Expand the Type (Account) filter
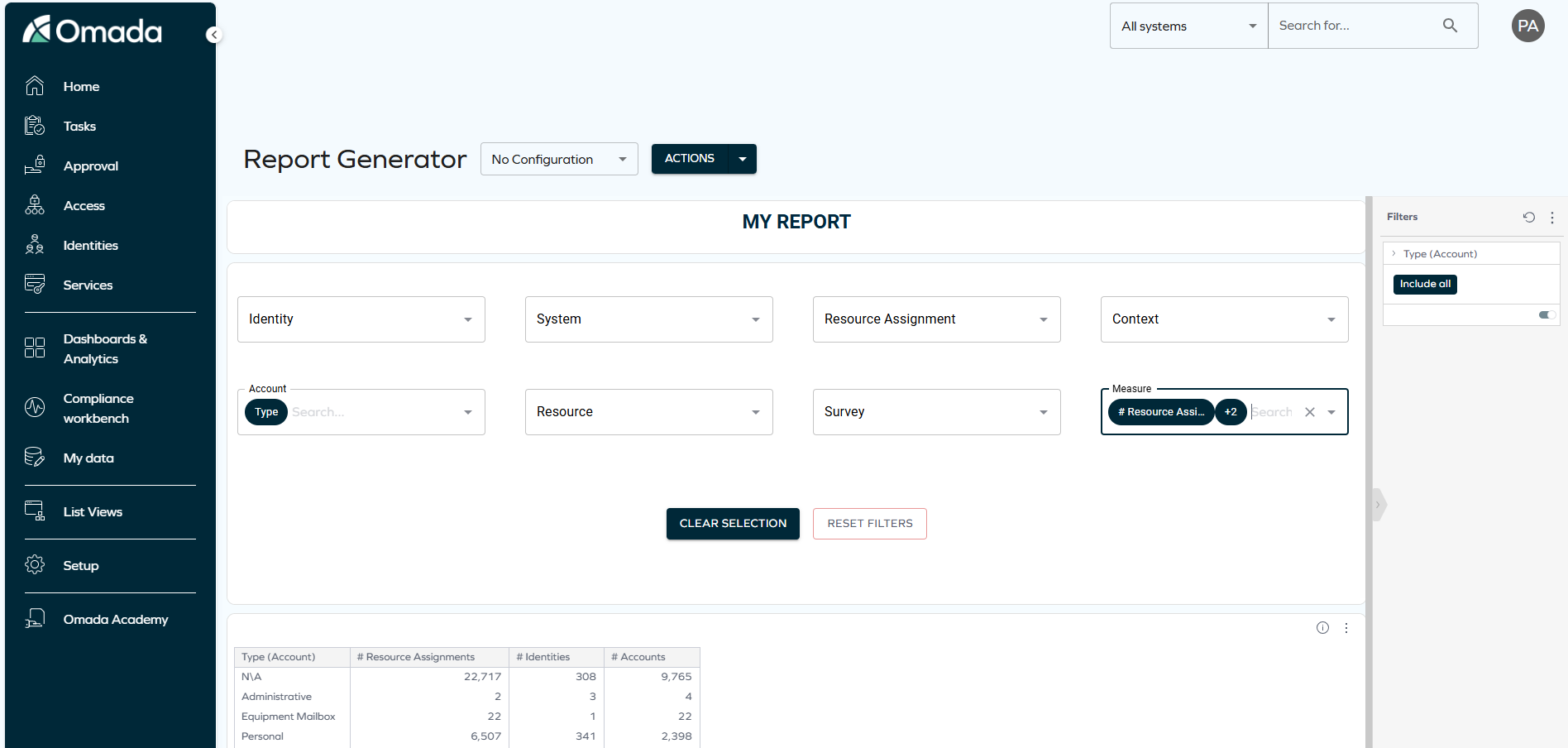This screenshot has height=748, width=1568. (1394, 253)
